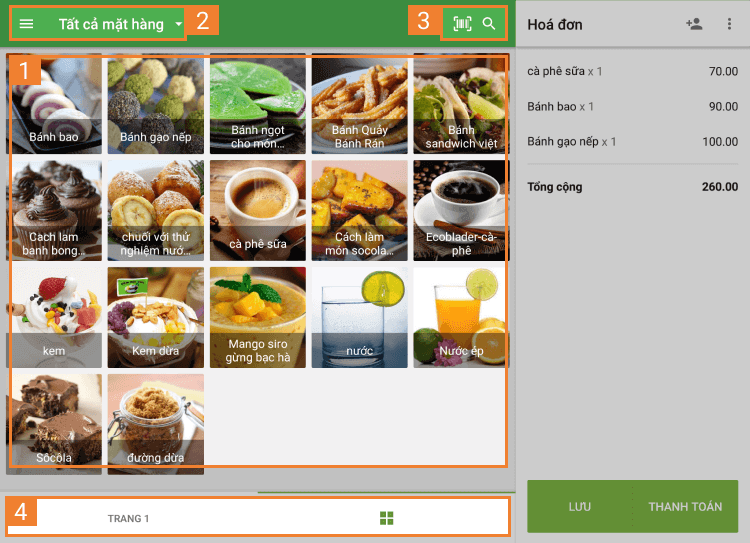Expand the Tất cả mặt hàng category dropdown
The image size is (750, 543).
point(111,24)
